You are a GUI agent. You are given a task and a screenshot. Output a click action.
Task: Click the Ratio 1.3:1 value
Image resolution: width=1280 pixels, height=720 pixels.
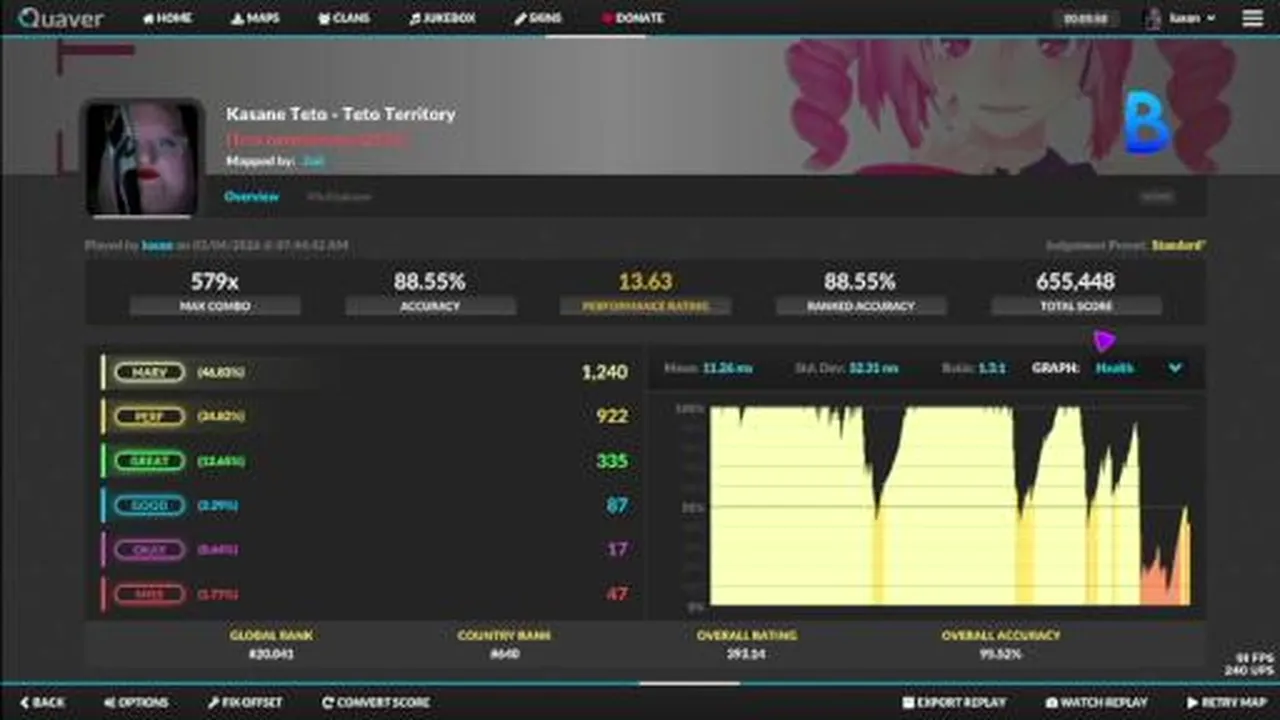[x=992, y=368]
